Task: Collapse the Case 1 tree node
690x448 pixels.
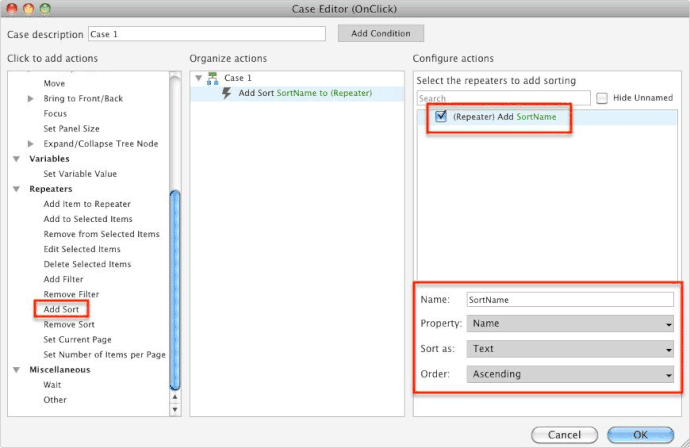Action: (198, 78)
